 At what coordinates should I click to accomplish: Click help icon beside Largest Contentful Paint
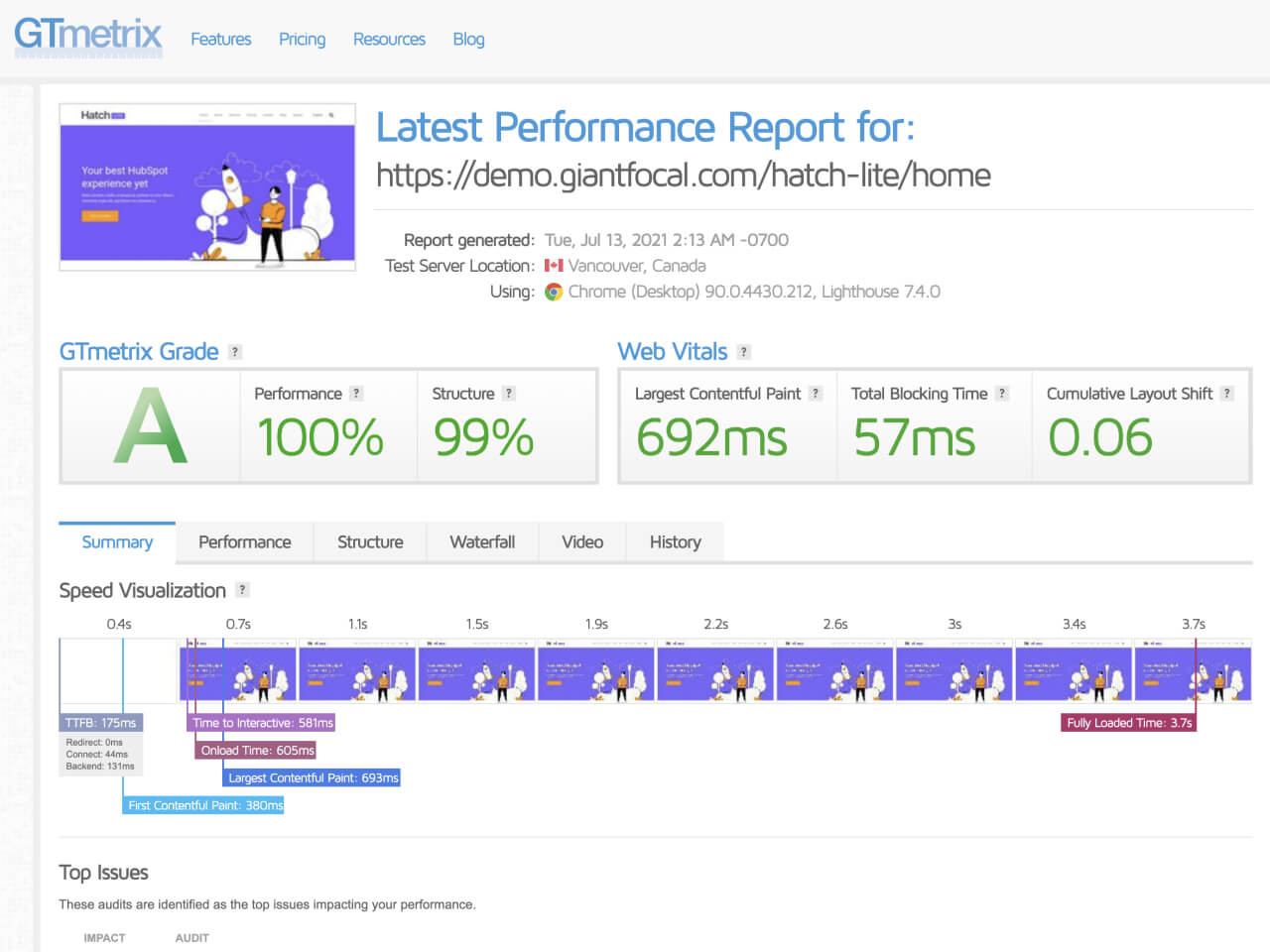pos(816,394)
